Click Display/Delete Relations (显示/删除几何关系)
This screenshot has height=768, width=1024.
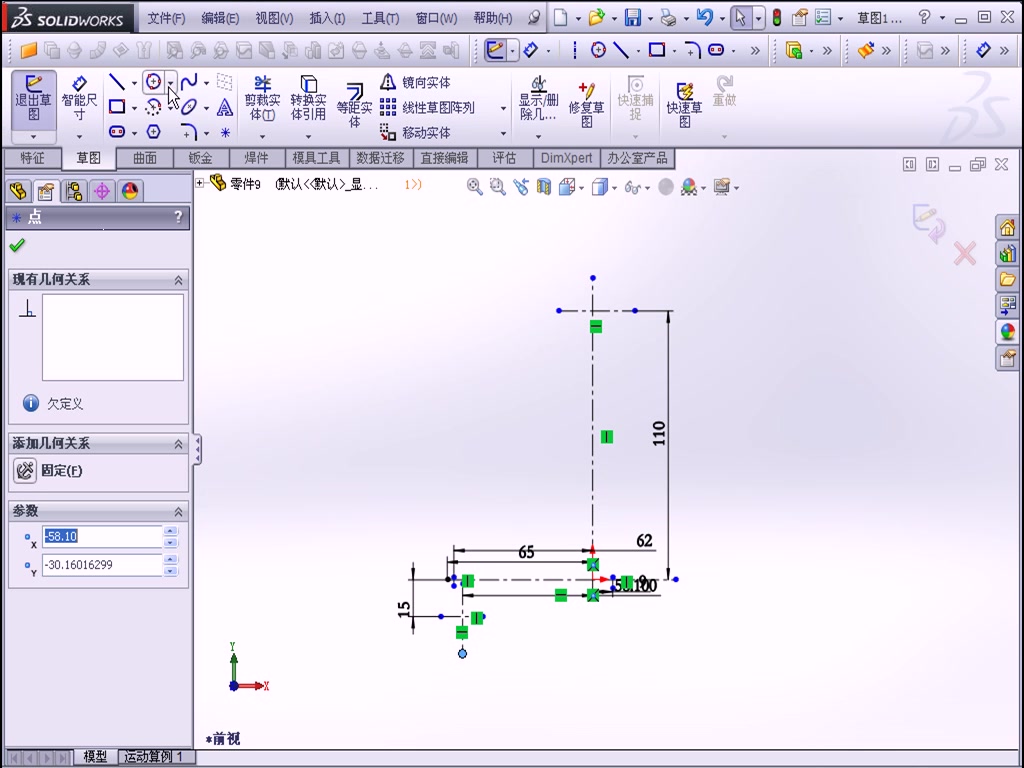[x=539, y=98]
